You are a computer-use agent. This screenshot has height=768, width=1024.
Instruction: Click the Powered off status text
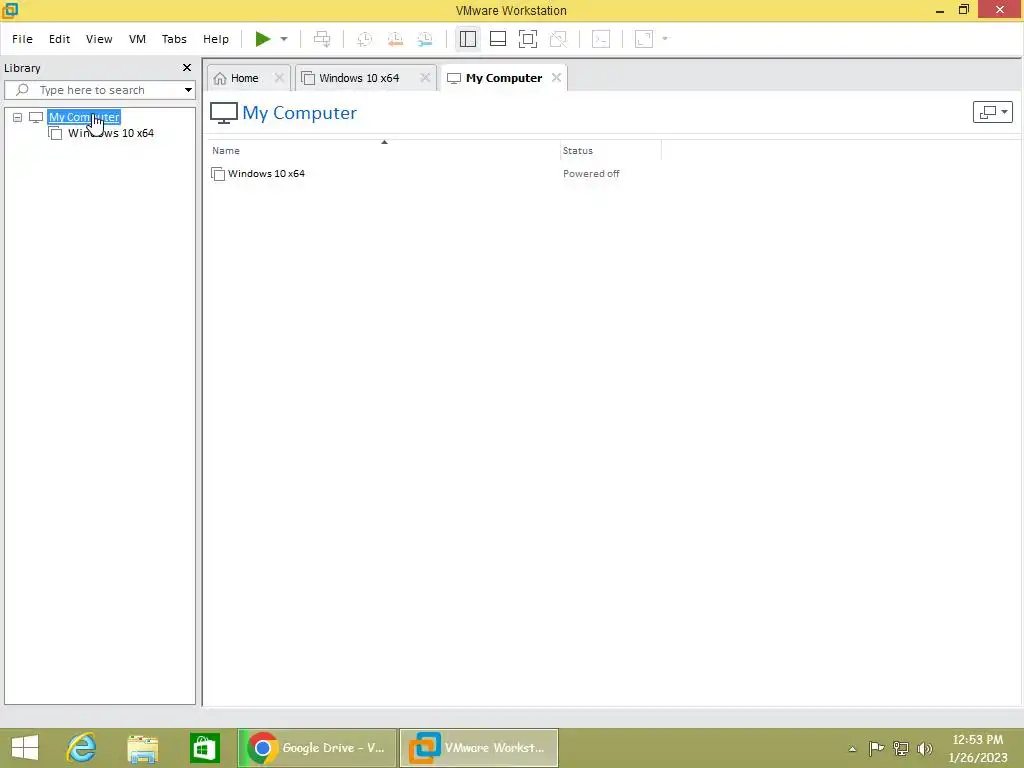click(x=591, y=174)
